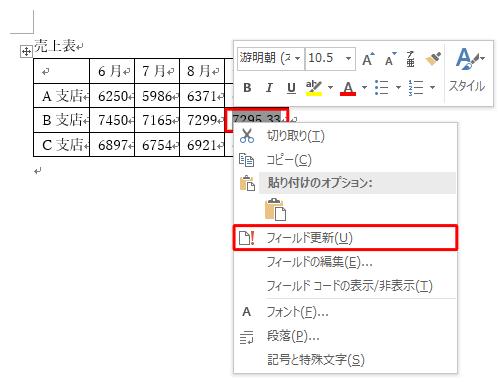Select フィールド更新(U) menu item
Screen dimensions: 500x388
[x=345, y=238]
